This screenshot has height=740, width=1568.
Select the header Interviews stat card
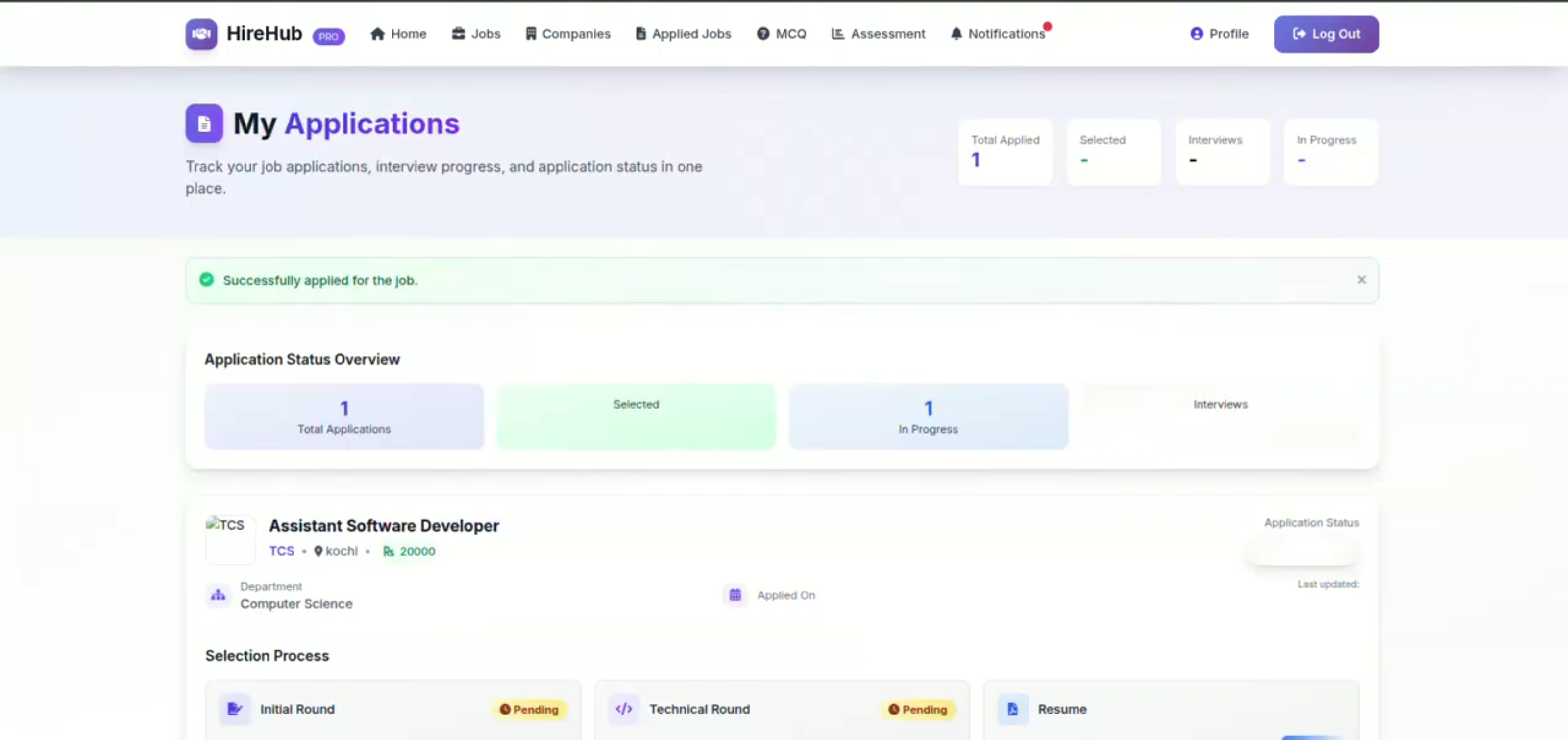(x=1223, y=152)
